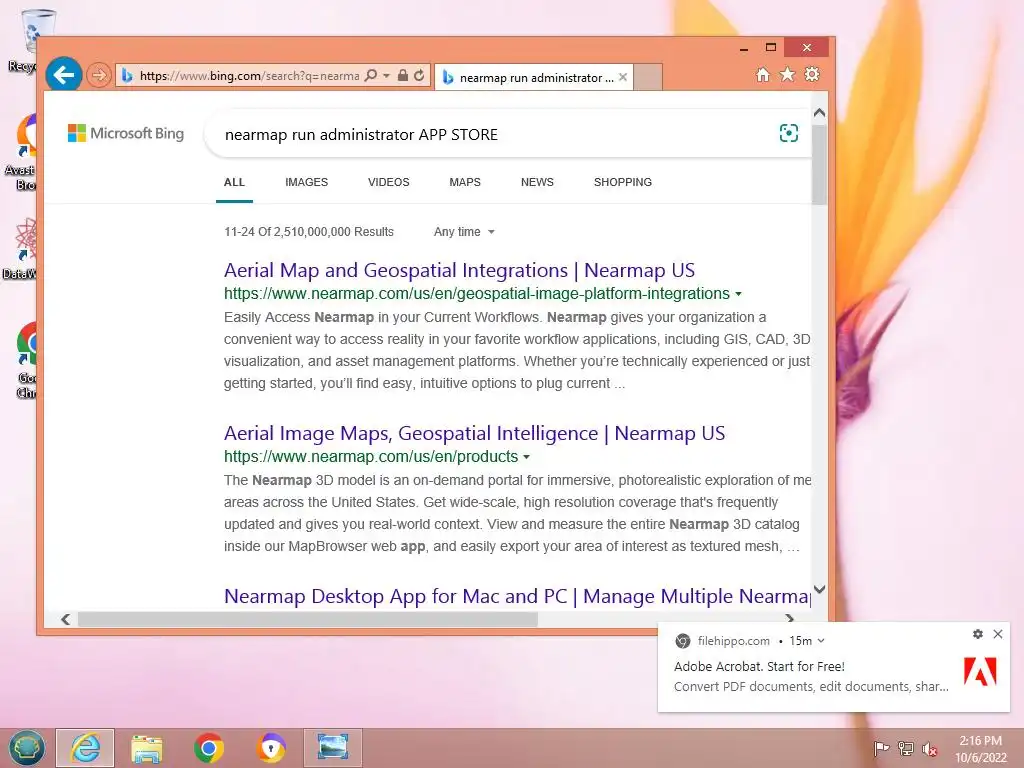
Task: Select the DataW desktop shortcut
Action: (21, 249)
